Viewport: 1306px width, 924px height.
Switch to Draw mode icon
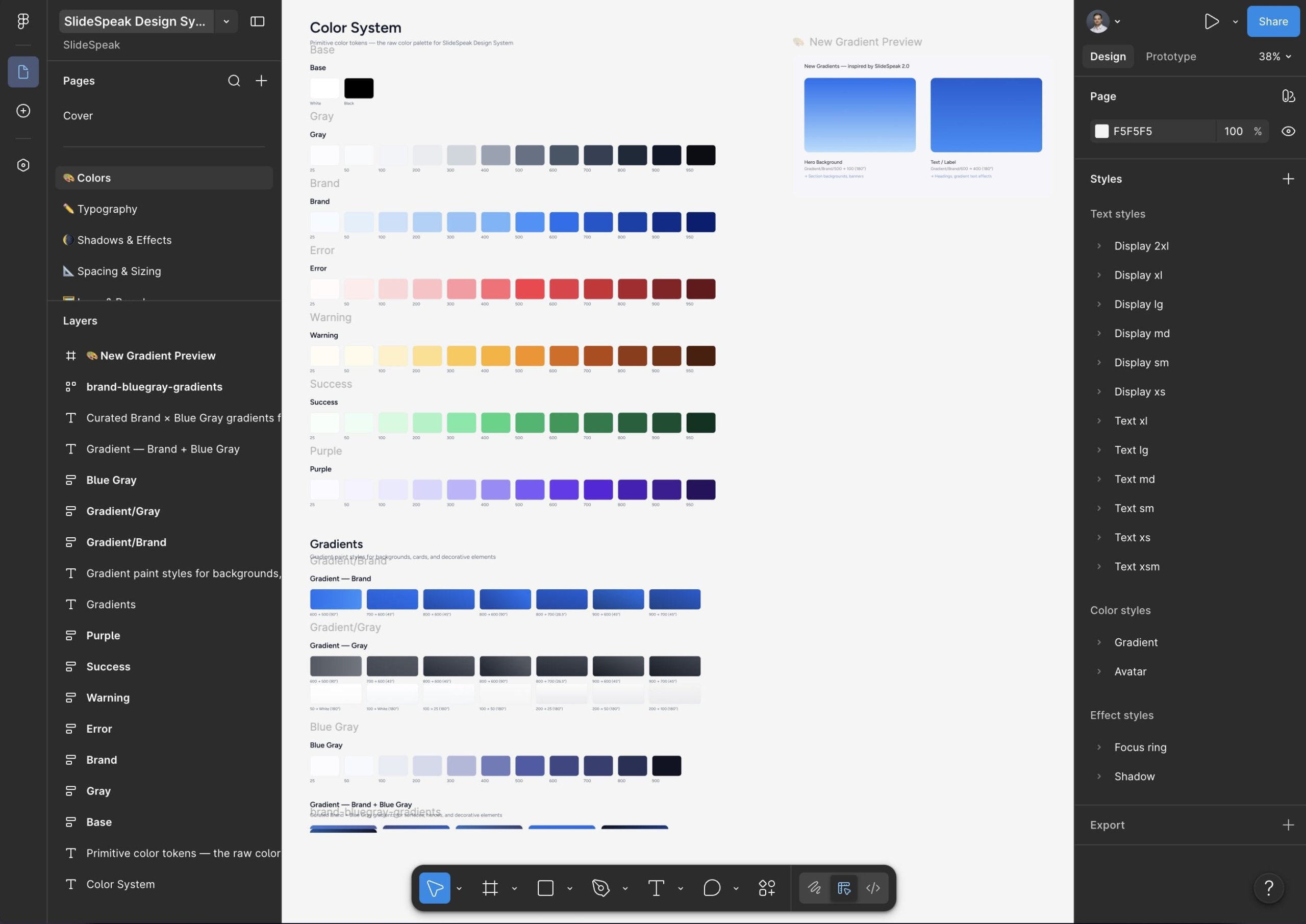pos(814,888)
